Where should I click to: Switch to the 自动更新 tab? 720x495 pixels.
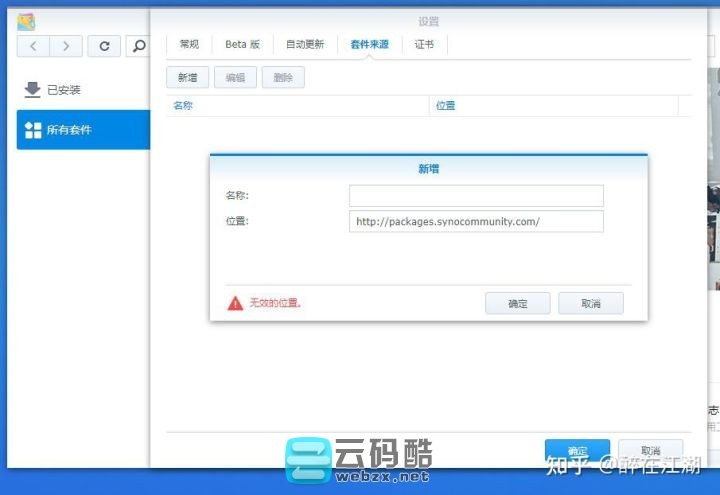(x=305, y=44)
